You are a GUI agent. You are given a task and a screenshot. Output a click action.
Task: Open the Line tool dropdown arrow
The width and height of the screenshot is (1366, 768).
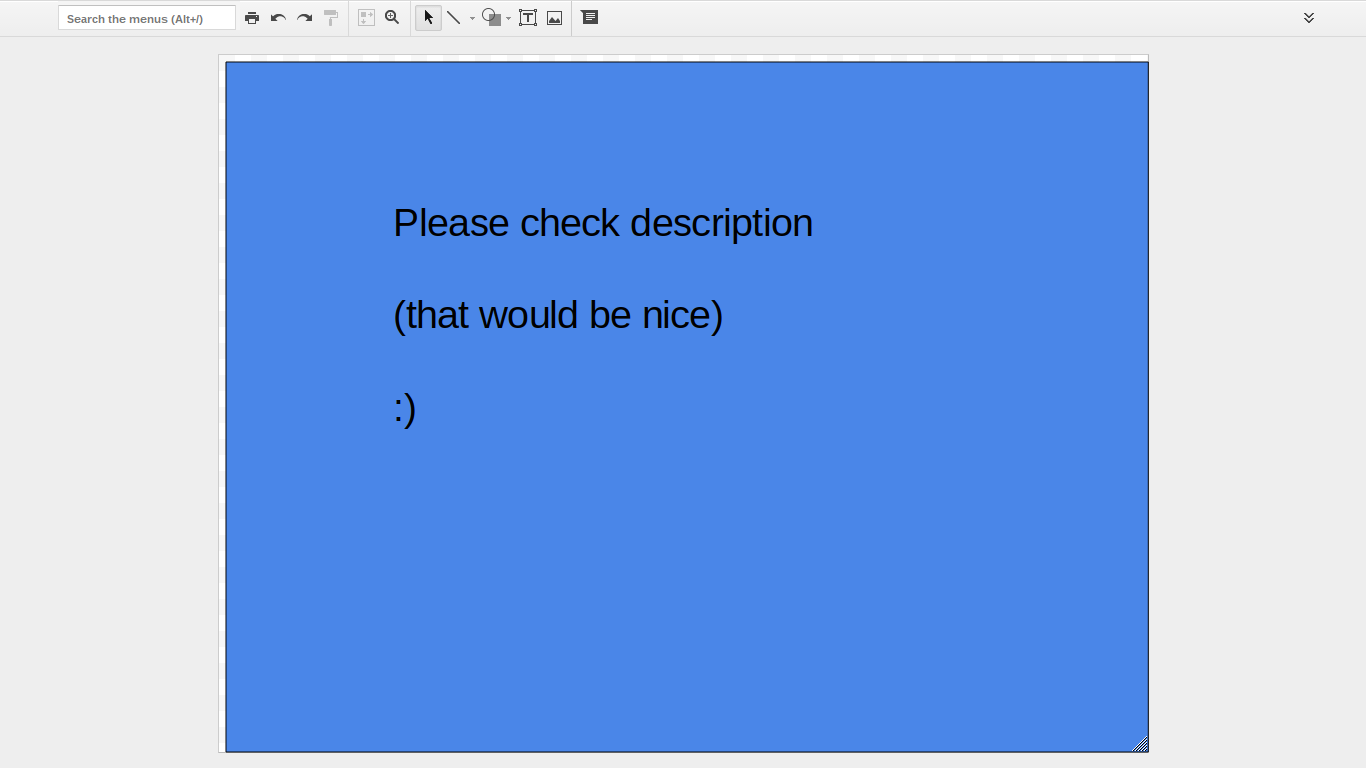(x=472, y=18)
